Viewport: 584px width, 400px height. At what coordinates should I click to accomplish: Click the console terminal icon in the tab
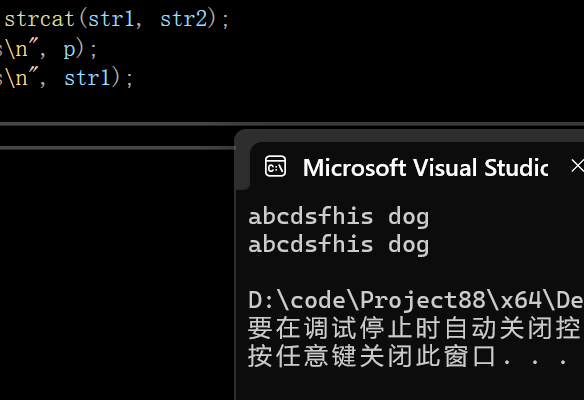pyautogui.click(x=275, y=166)
